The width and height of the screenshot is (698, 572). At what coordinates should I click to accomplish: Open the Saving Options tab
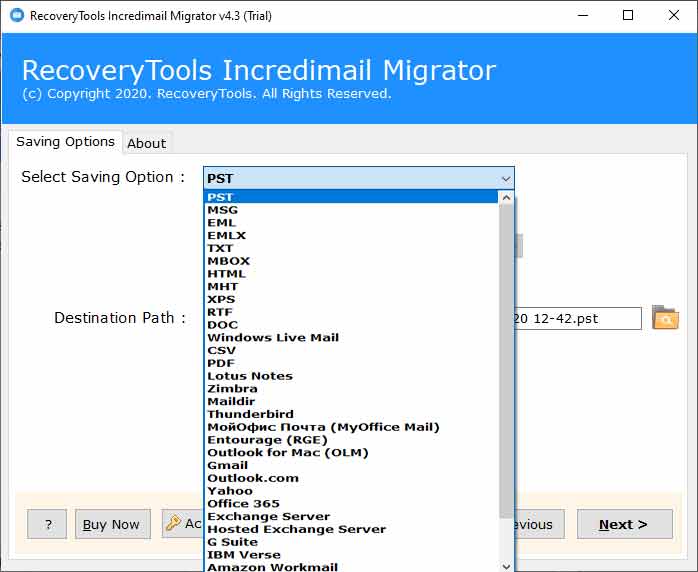click(65, 142)
